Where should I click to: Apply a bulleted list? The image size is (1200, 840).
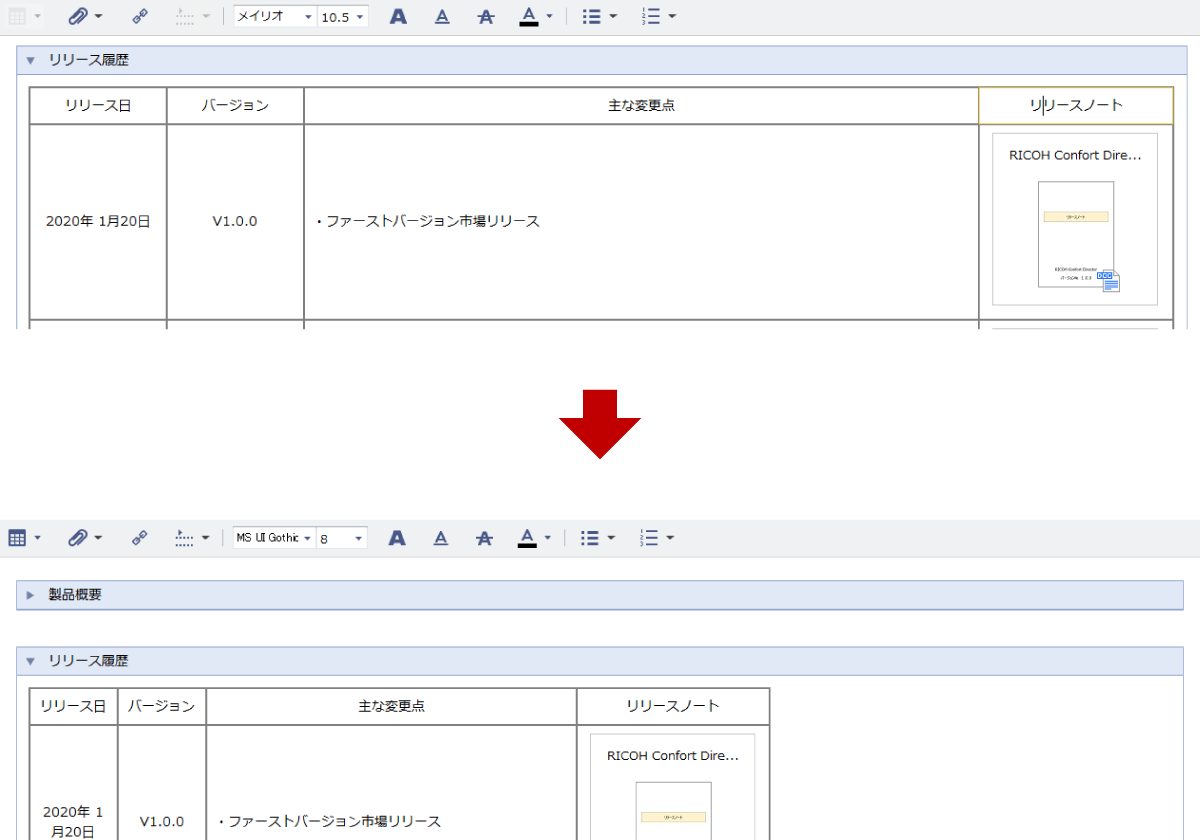(x=592, y=15)
